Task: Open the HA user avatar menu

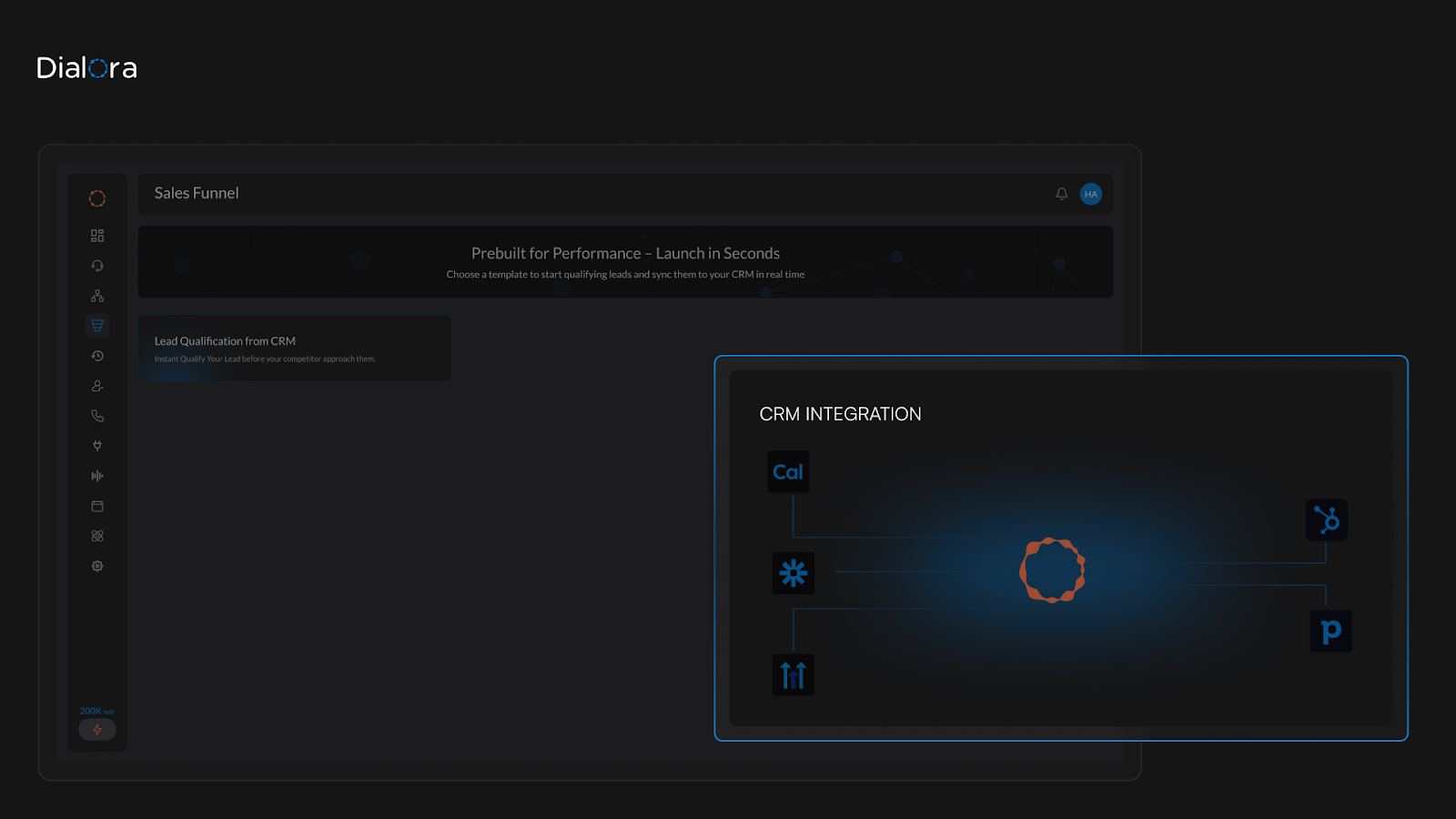Action: [x=1089, y=193]
